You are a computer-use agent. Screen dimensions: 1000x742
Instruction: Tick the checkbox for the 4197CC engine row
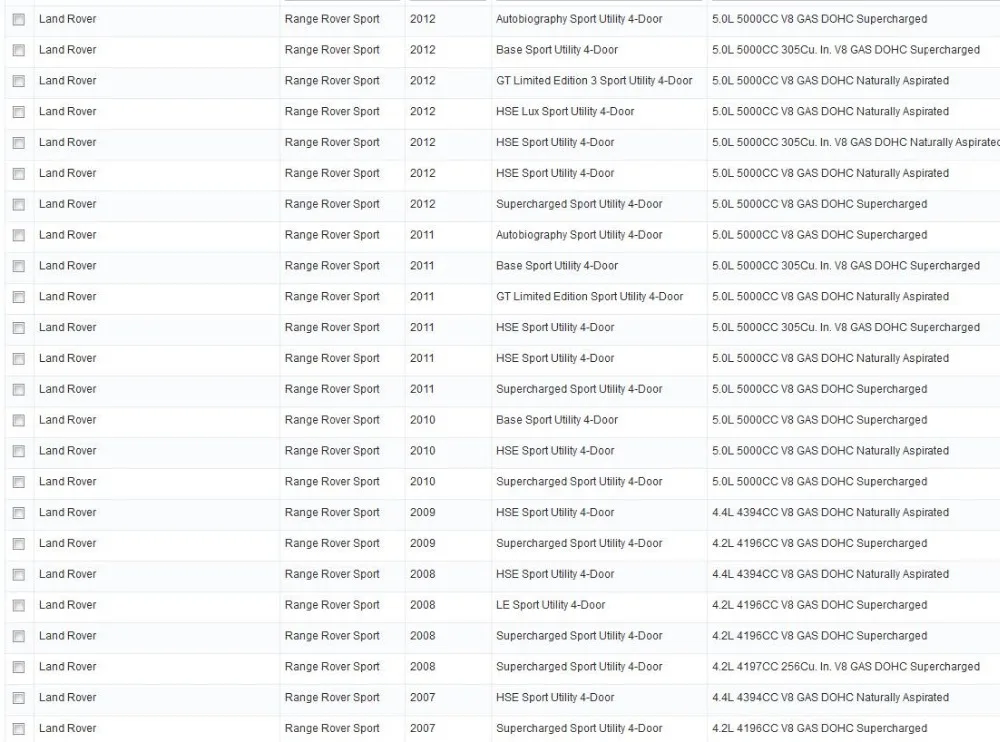tap(19, 667)
